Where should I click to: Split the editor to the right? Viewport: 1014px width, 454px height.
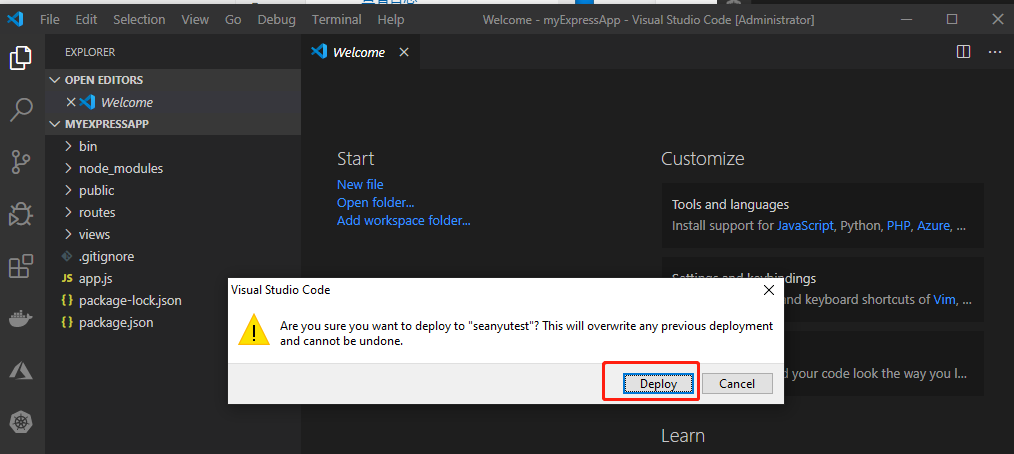963,52
